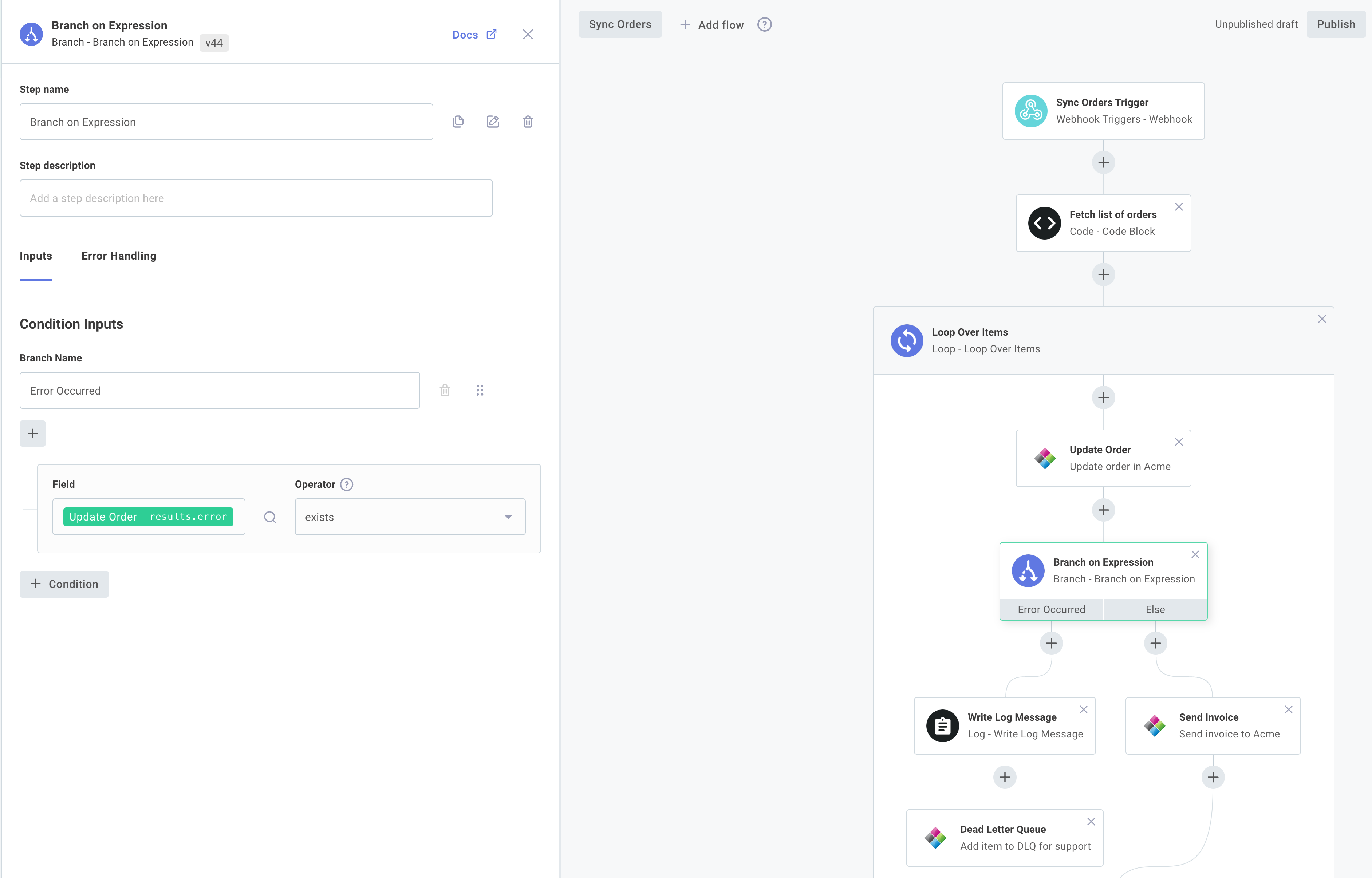Open the reference search magnifier icon
Image resolution: width=1372 pixels, height=878 pixels.
tap(270, 517)
